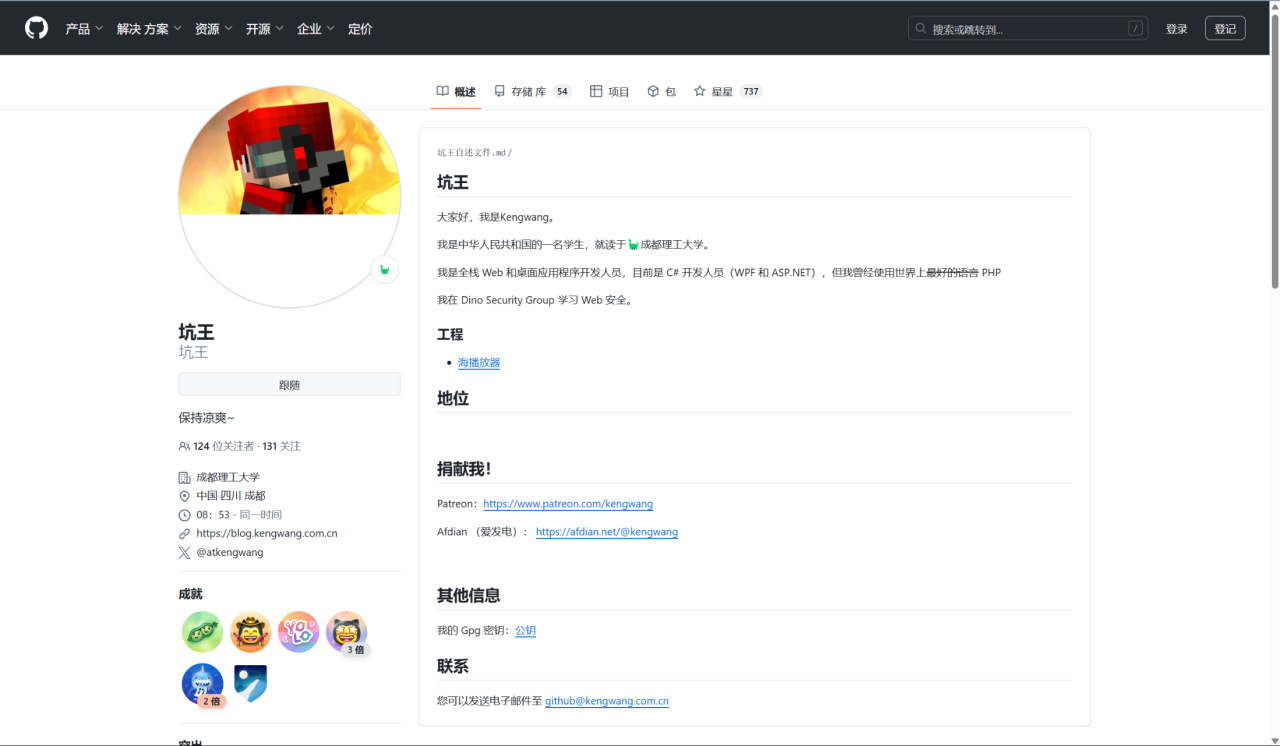Switch to the 项目 projects tab
Viewport: 1280px width, 746px height.
pyautogui.click(x=610, y=91)
